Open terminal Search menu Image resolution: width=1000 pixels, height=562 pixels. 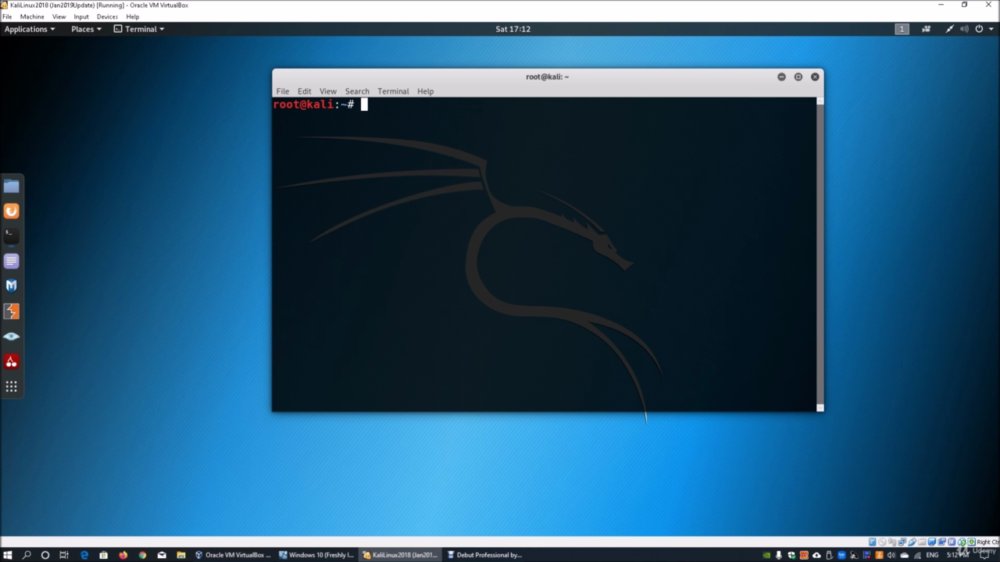point(357,91)
